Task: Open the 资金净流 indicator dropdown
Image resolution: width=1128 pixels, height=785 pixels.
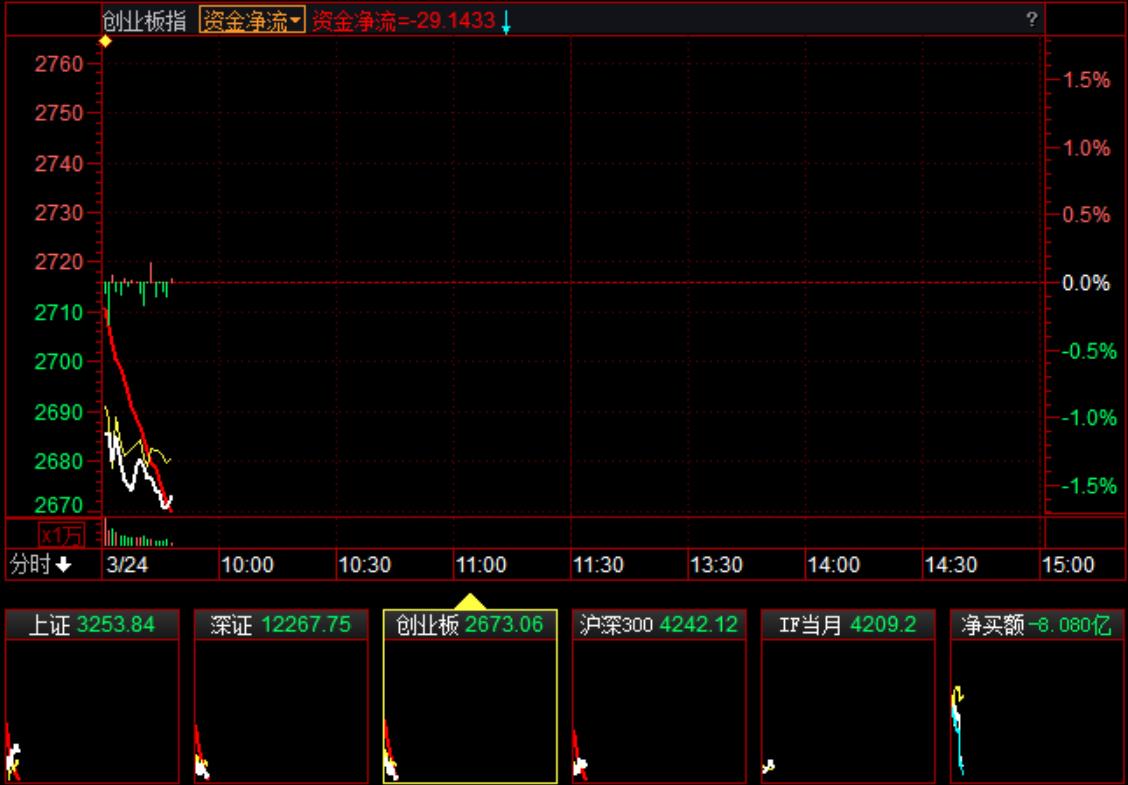Action: coord(252,21)
